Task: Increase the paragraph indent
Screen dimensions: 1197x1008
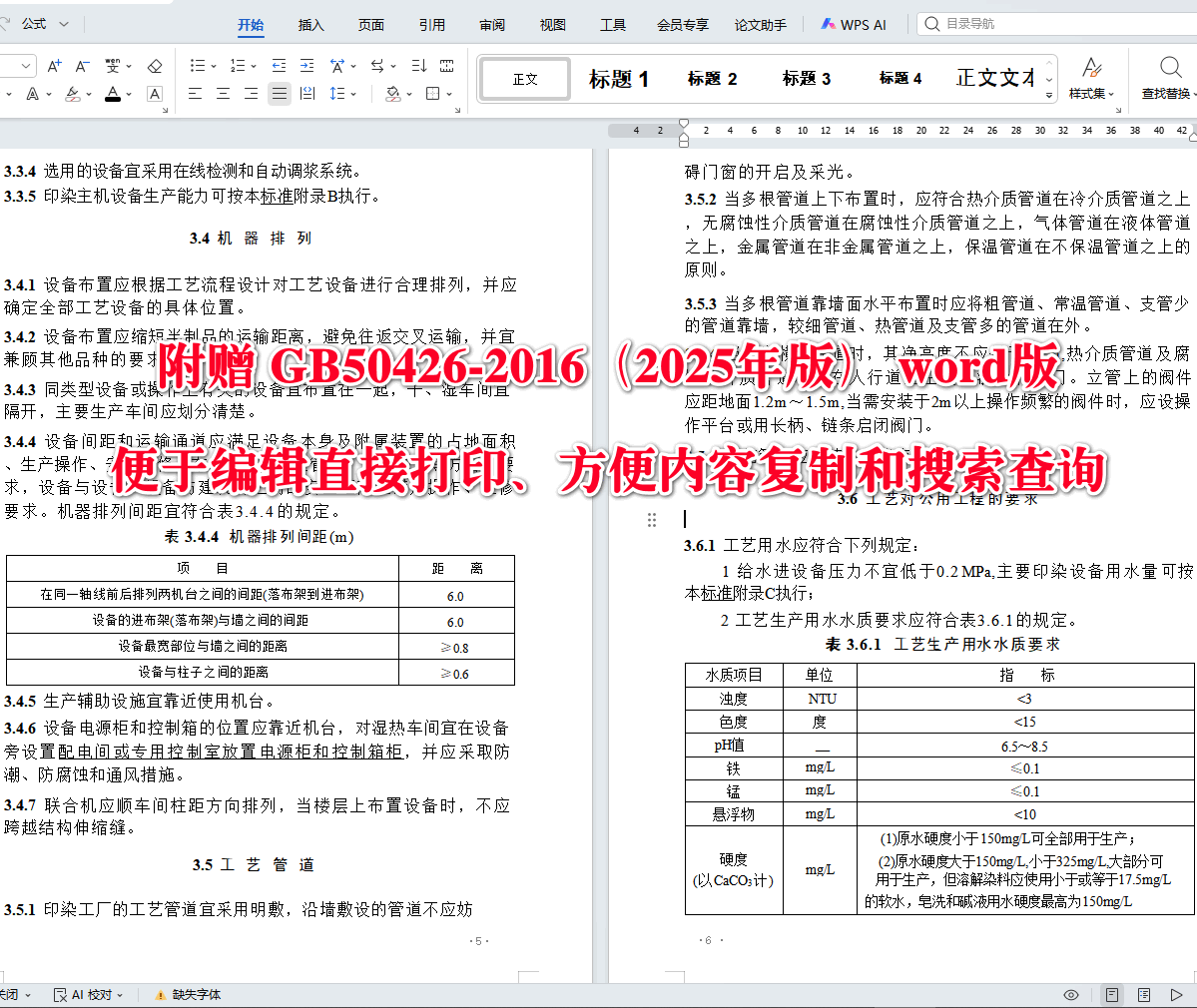Action: 306,67
